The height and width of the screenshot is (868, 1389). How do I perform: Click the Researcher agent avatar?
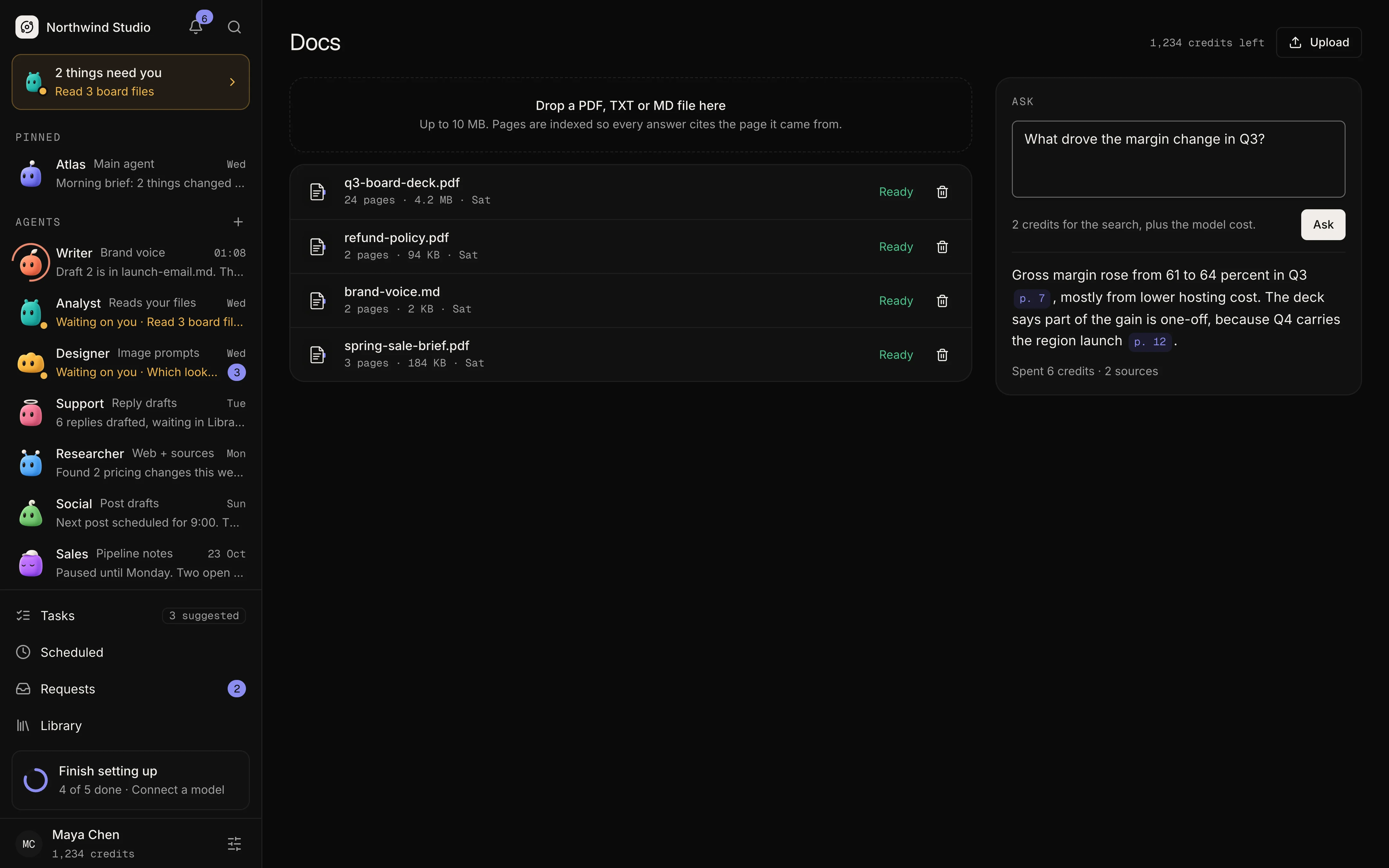click(31, 463)
